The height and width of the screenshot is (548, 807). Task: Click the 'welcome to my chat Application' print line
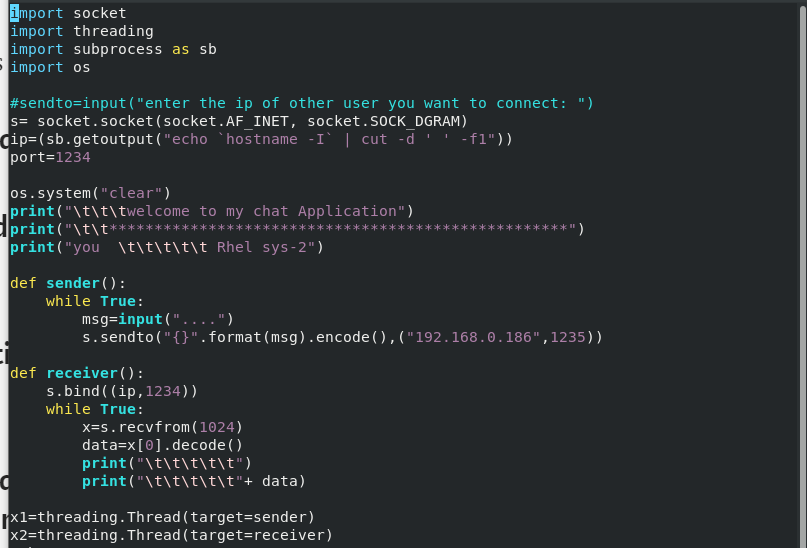[212, 211]
